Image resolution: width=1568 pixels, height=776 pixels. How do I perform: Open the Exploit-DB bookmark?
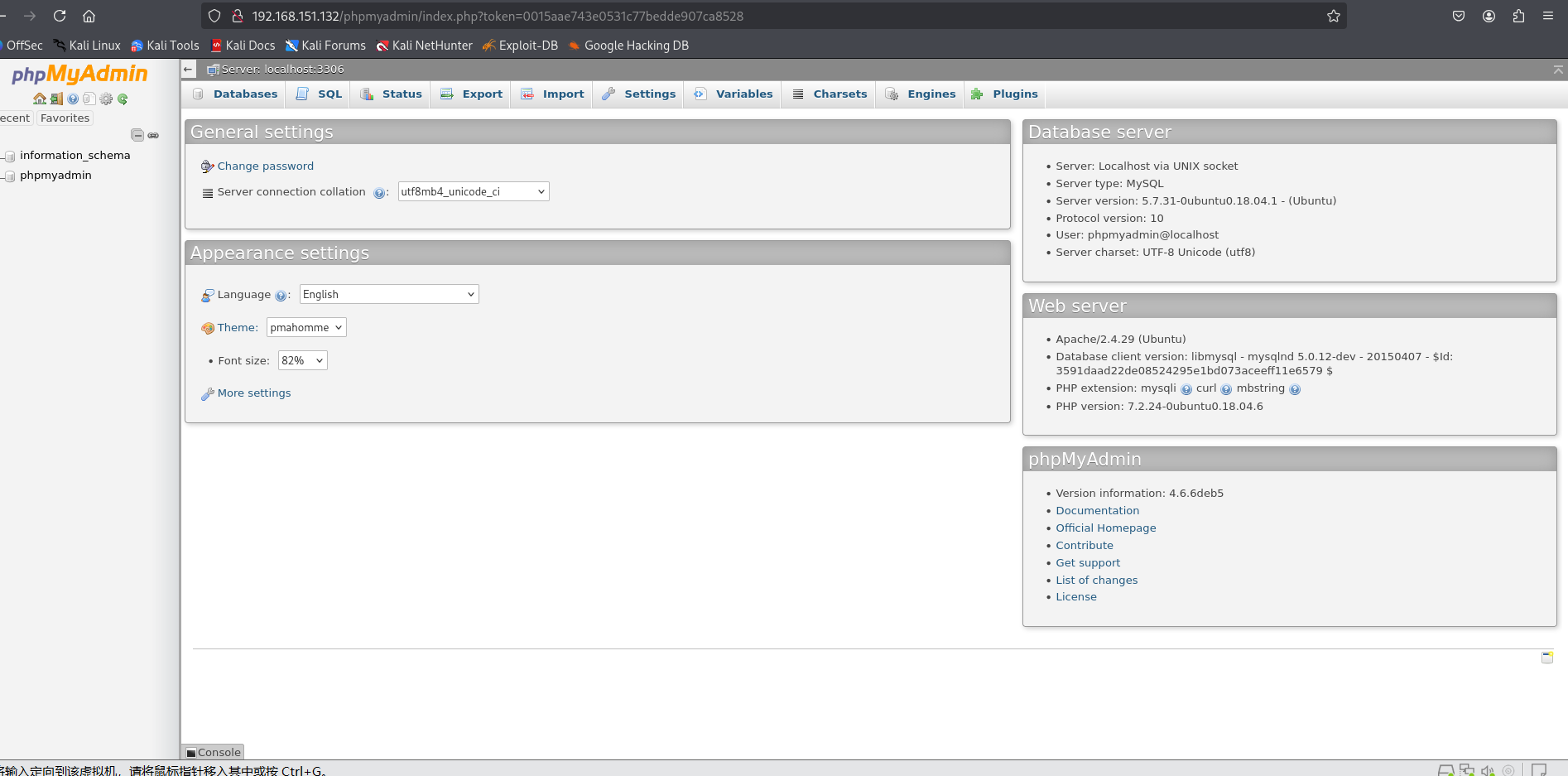(x=520, y=46)
